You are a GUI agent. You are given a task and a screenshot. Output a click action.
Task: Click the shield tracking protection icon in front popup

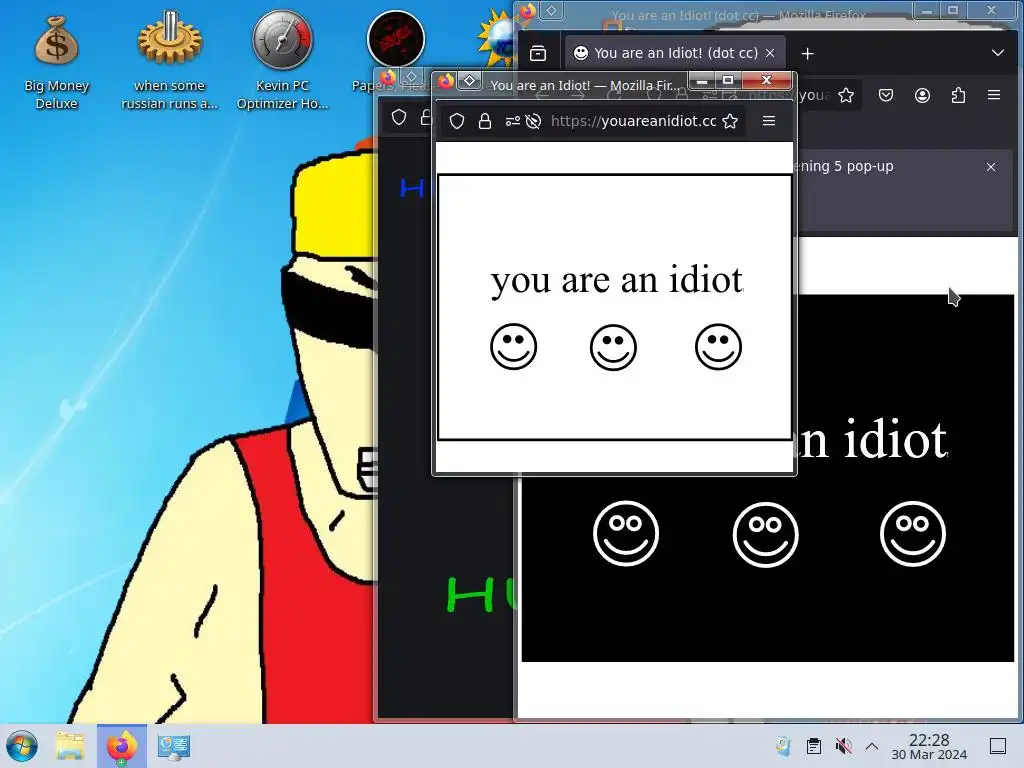click(457, 121)
